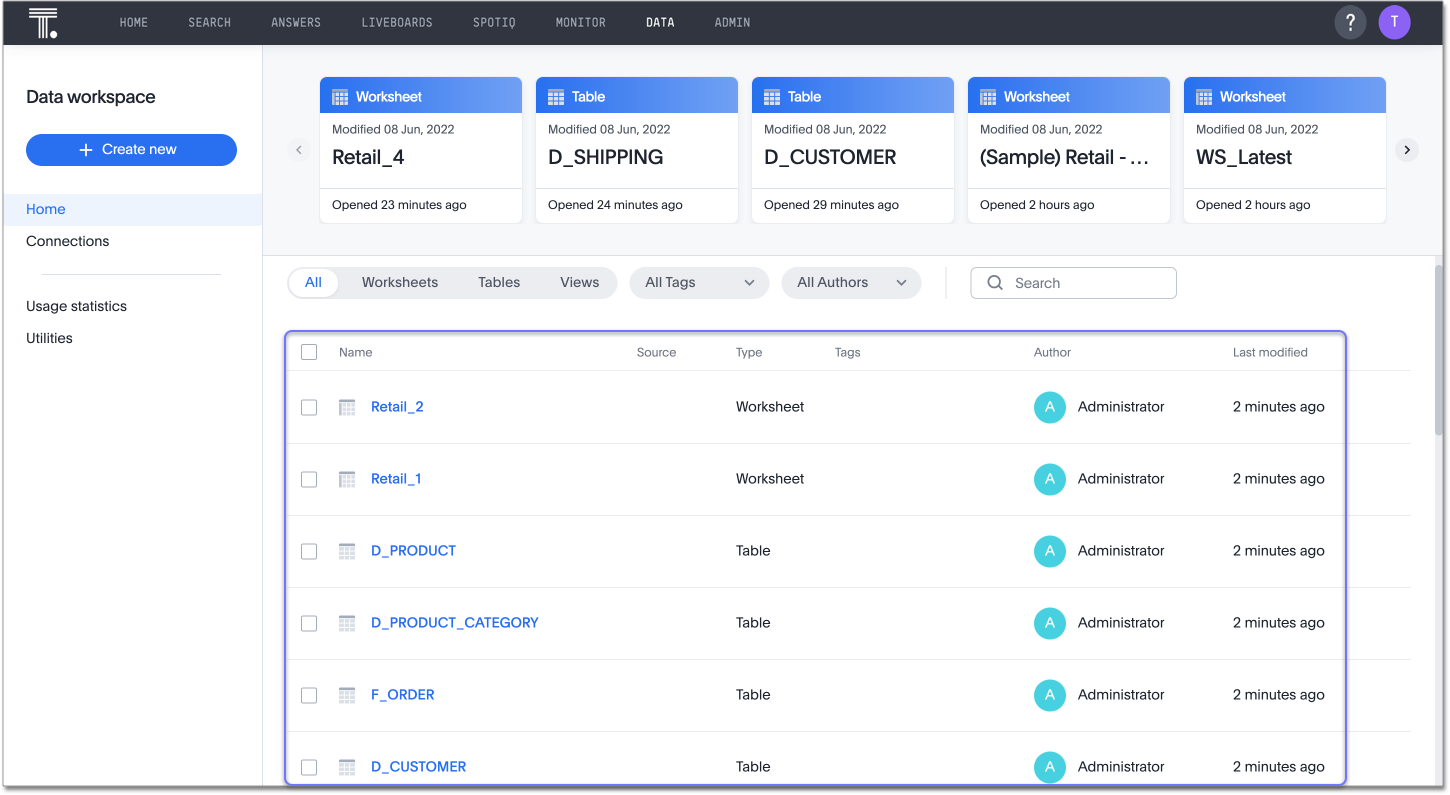Check the box for Retail_1 row
The height and width of the screenshot is (795, 1450).
[309, 479]
